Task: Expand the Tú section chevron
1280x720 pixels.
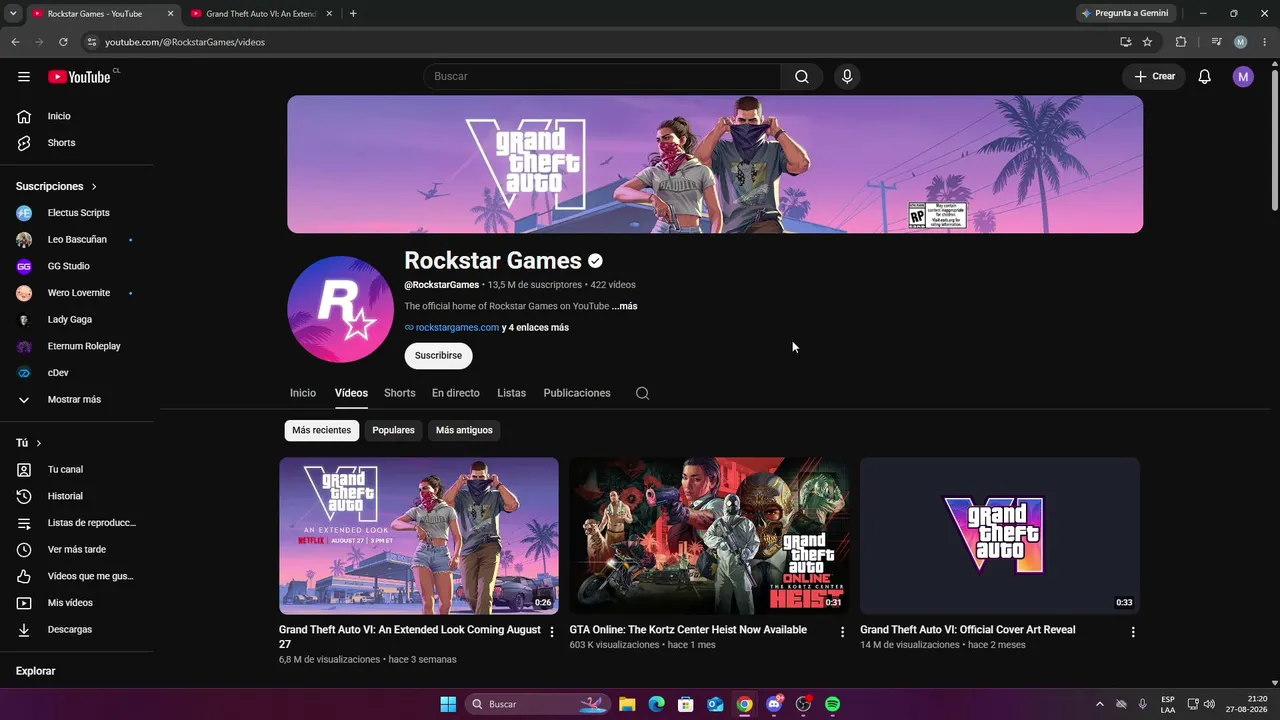Action: click(x=39, y=443)
